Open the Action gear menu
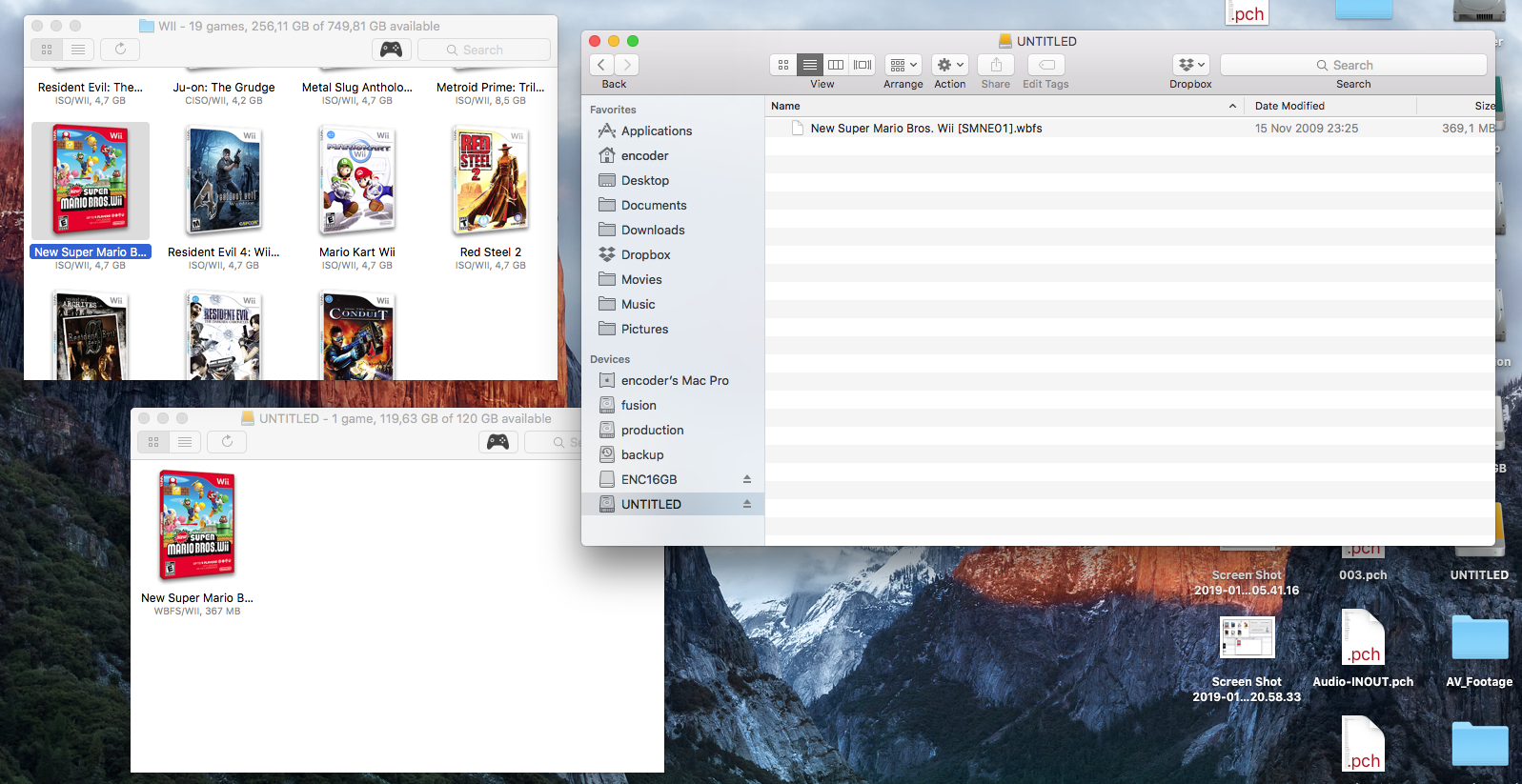The image size is (1522, 784). click(950, 65)
